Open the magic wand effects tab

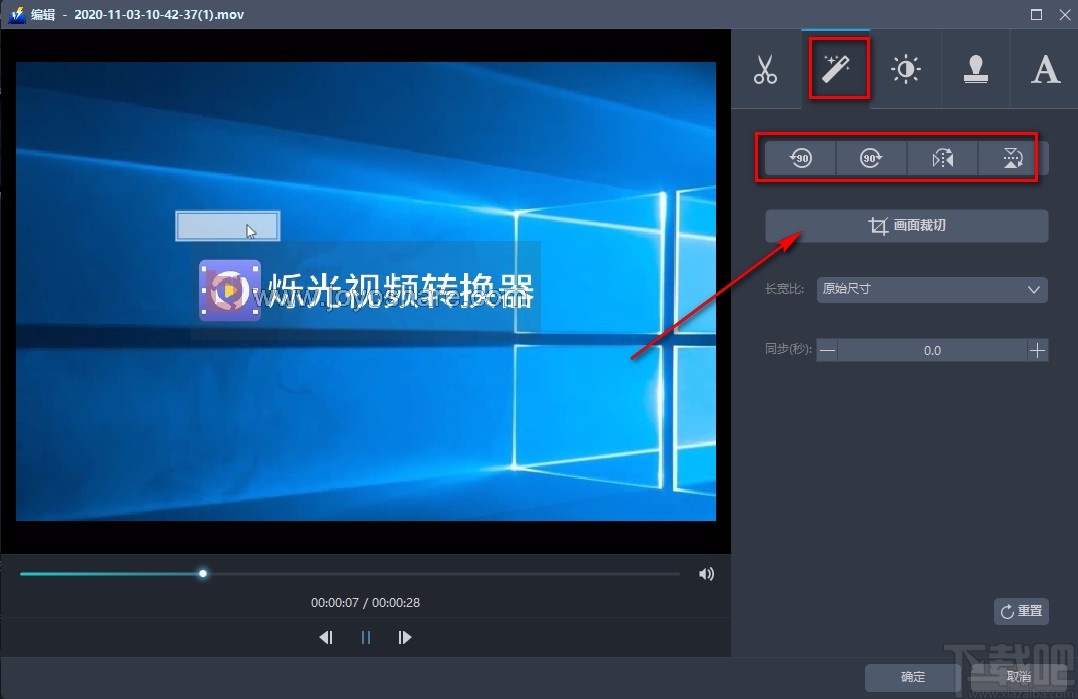click(x=838, y=68)
